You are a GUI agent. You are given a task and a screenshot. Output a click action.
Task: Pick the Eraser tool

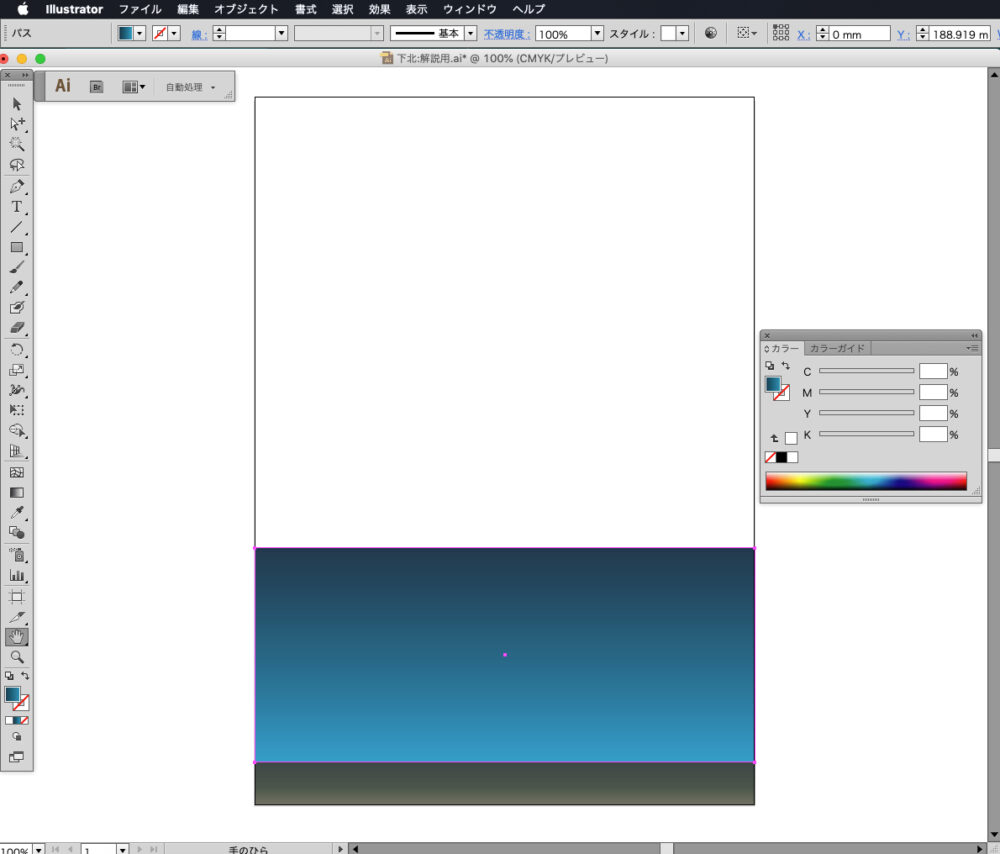pyautogui.click(x=17, y=328)
